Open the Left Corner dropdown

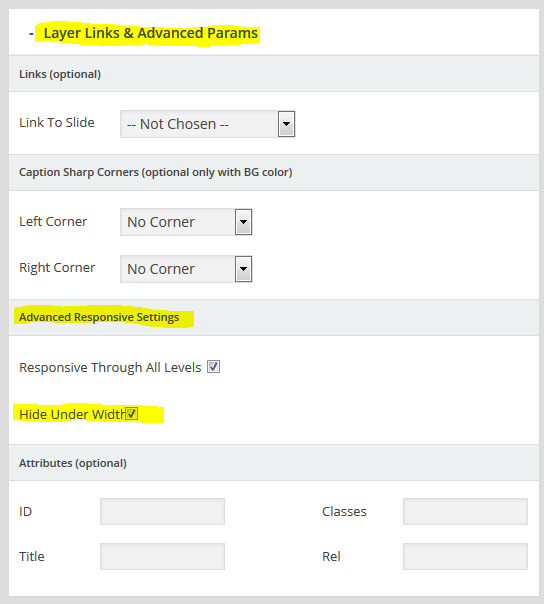[x=186, y=222]
